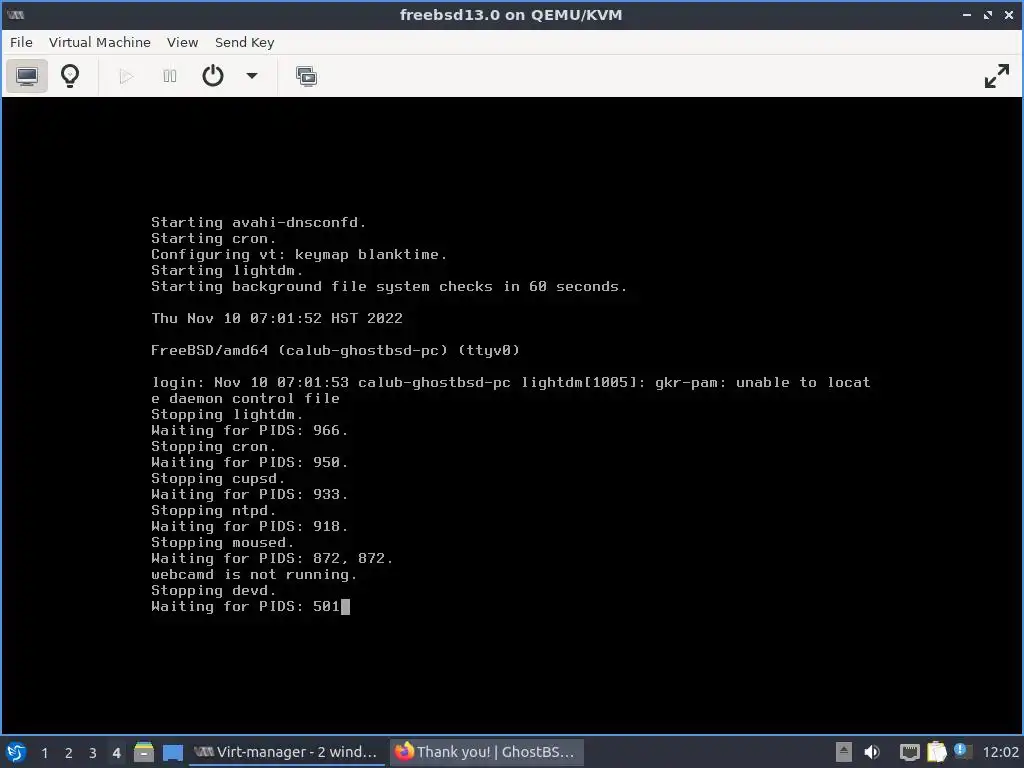Switch to workspace 1

pos(44,753)
